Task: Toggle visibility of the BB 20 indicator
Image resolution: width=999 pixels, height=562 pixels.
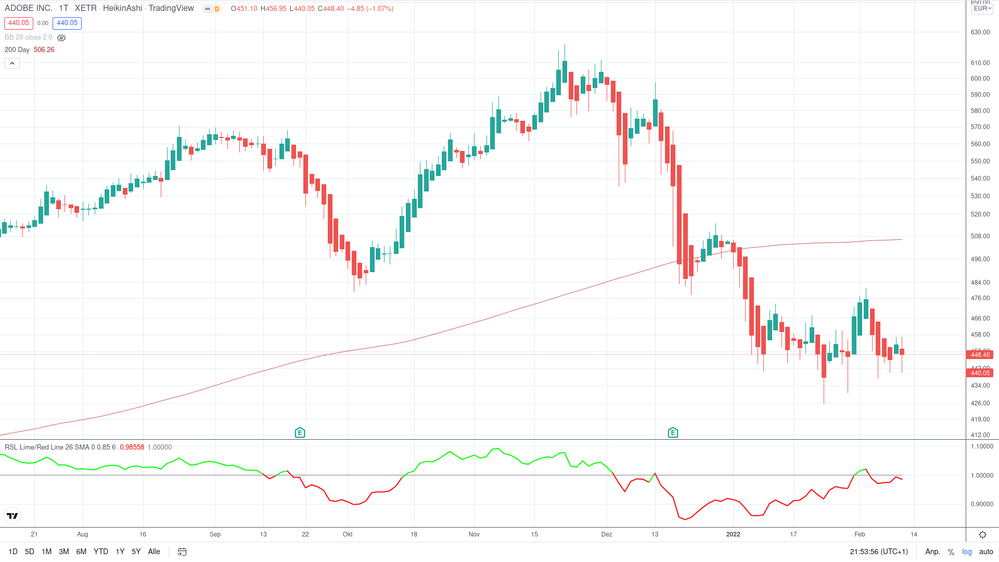Action: tap(61, 38)
